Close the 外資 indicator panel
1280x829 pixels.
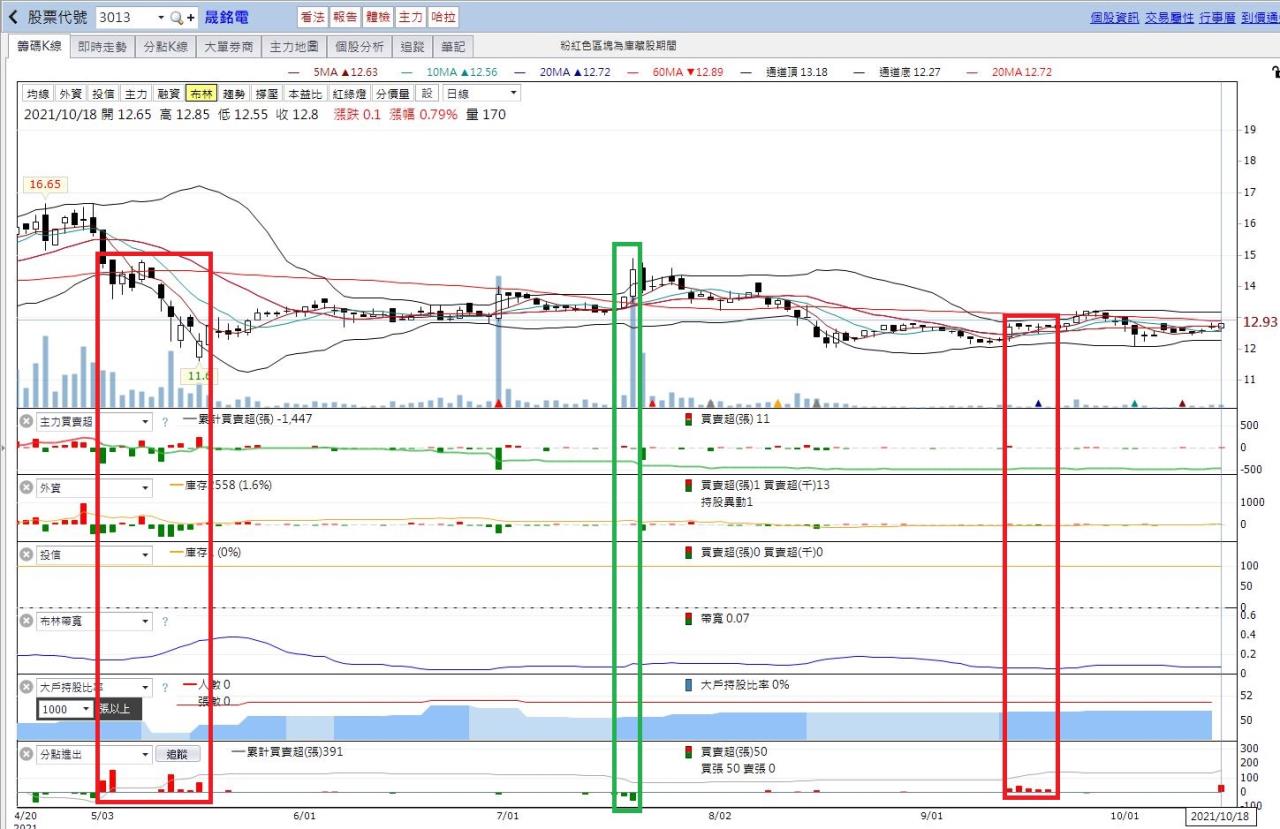pyautogui.click(x=27, y=488)
